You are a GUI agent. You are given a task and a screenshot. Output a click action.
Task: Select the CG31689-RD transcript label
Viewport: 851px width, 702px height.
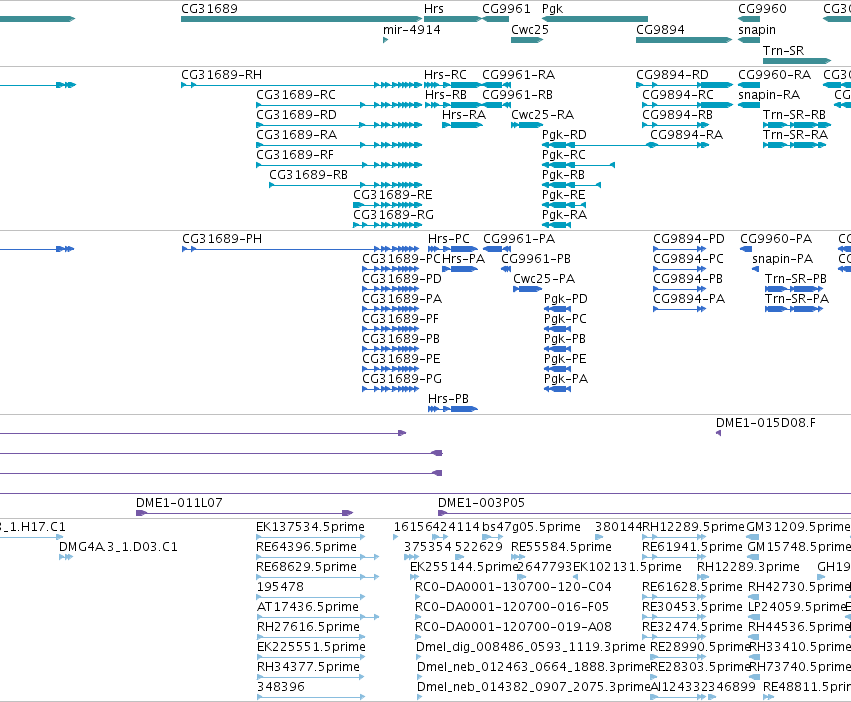pos(296,115)
